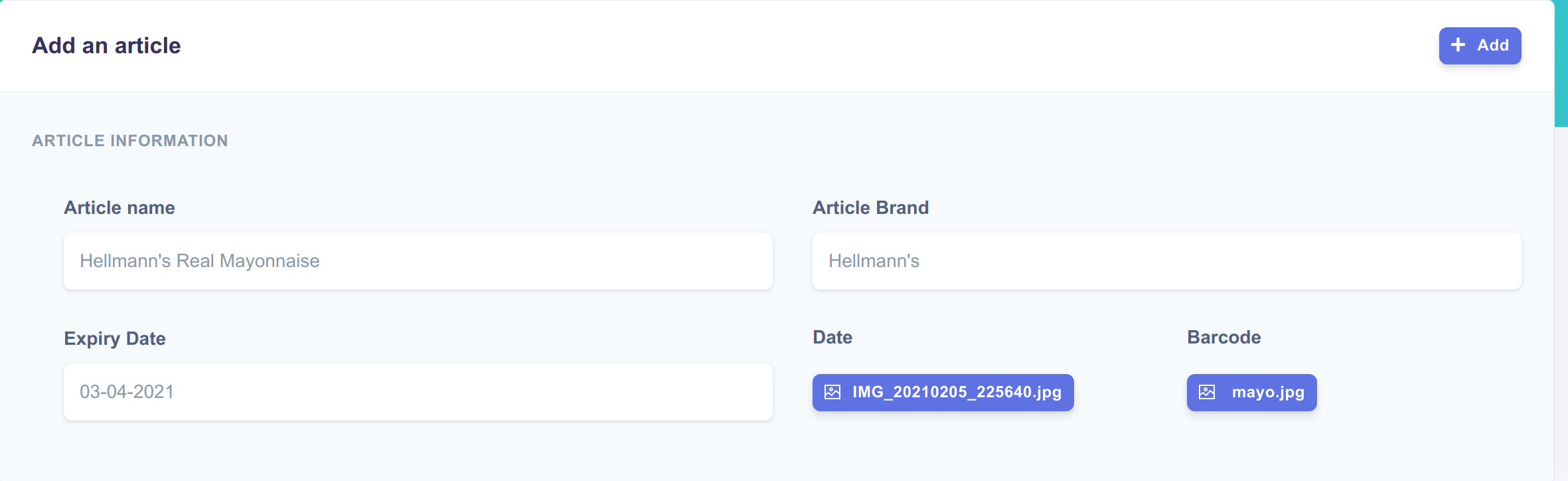This screenshot has height=481, width=1568.
Task: Click the 'Article Brand' field label
Action: (x=870, y=208)
